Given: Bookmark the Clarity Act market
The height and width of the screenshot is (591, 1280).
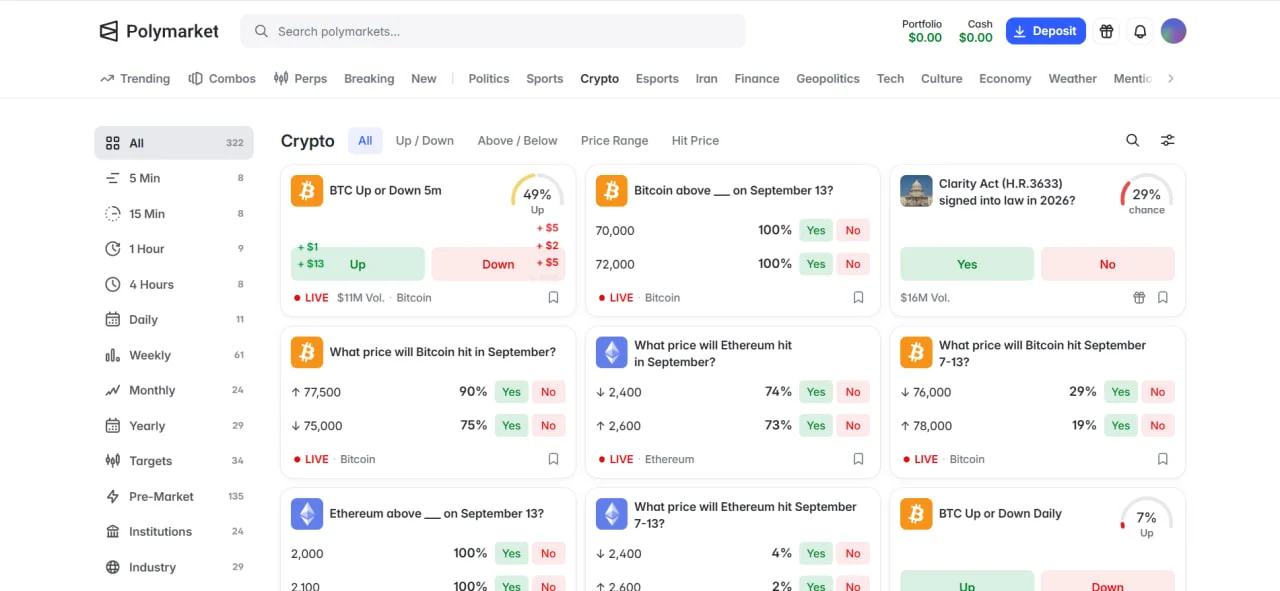Looking at the screenshot, I should tap(1162, 297).
